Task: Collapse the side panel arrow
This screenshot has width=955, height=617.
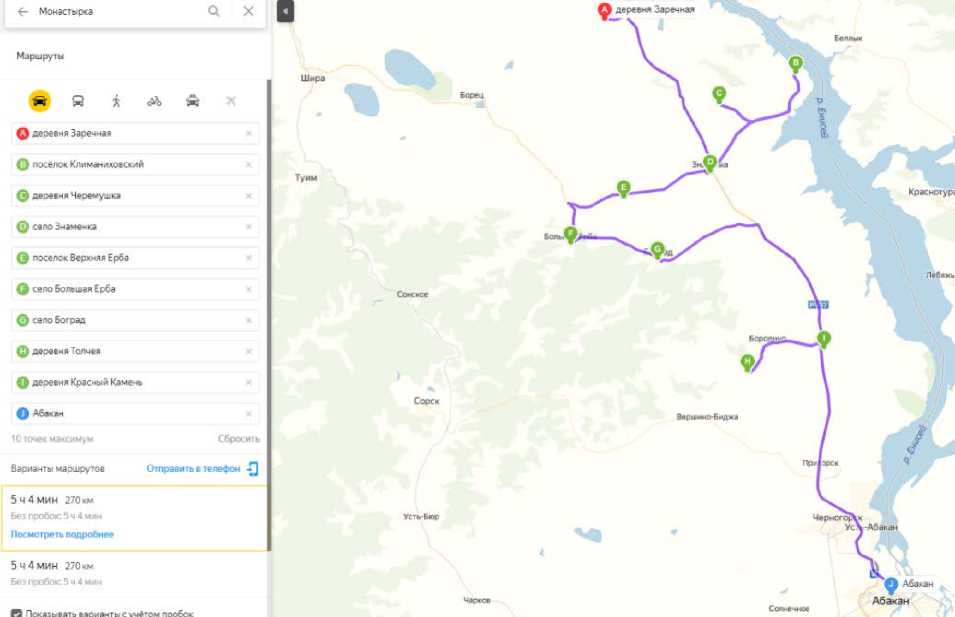Action: coord(285,11)
